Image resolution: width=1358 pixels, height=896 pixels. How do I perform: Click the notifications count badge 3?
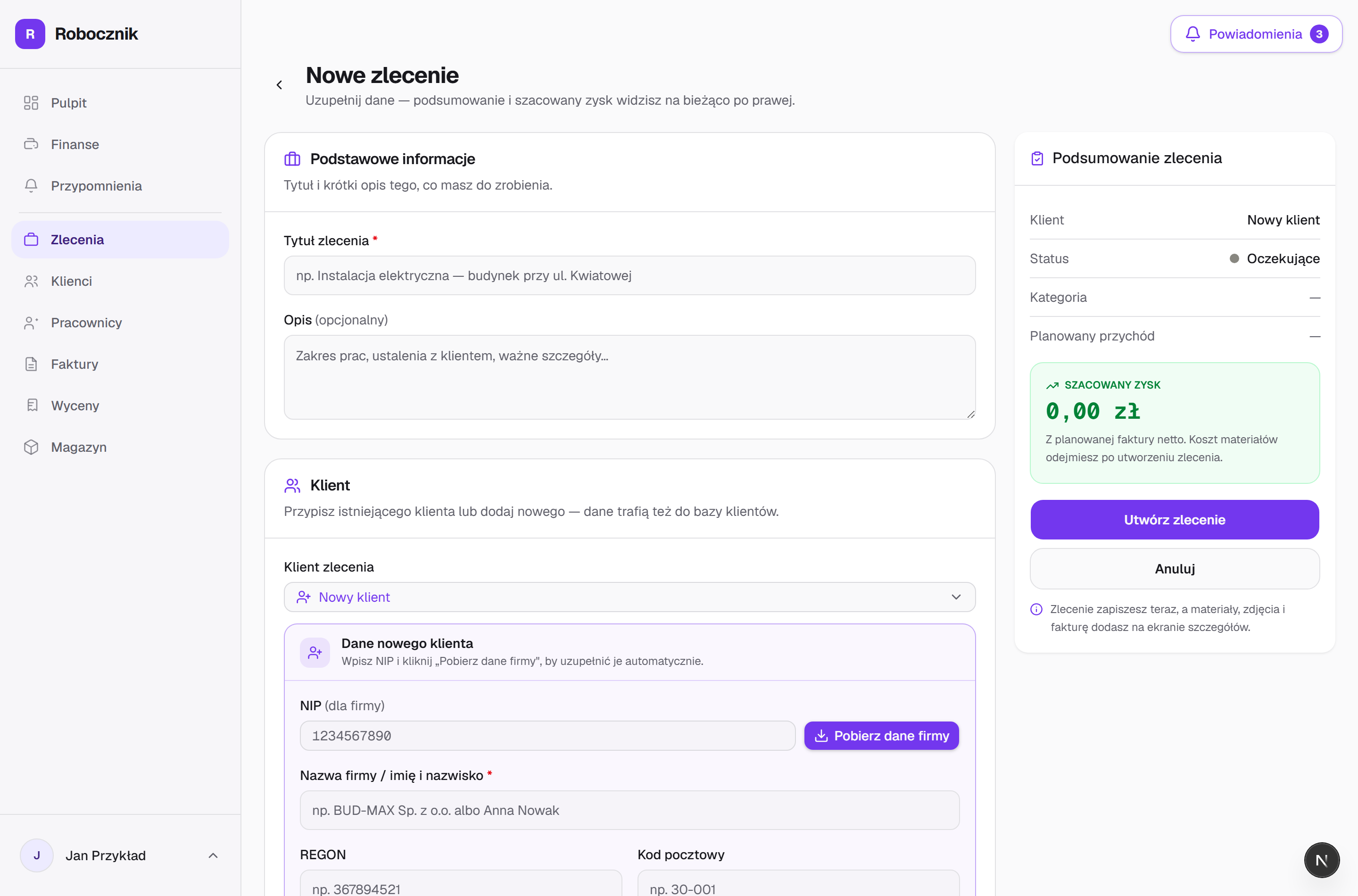(1319, 33)
